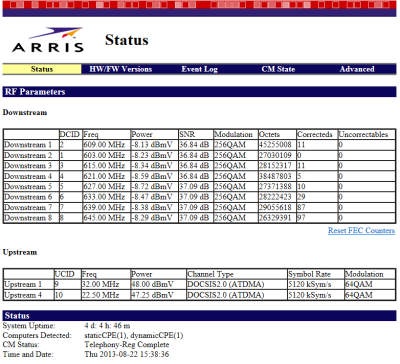Select the -8.13 dBmV power value

point(152,145)
